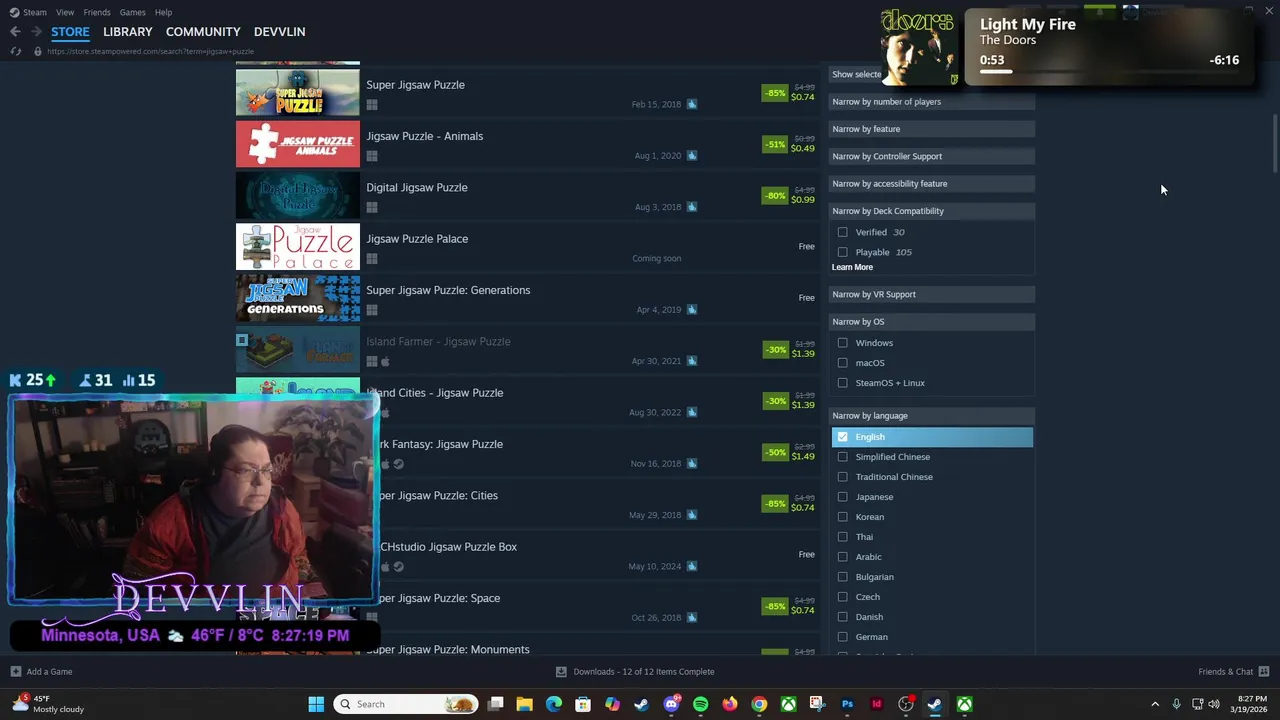
Task: Open the Jigsaw Puzzle Palace listing
Action: pyautogui.click(x=528, y=247)
